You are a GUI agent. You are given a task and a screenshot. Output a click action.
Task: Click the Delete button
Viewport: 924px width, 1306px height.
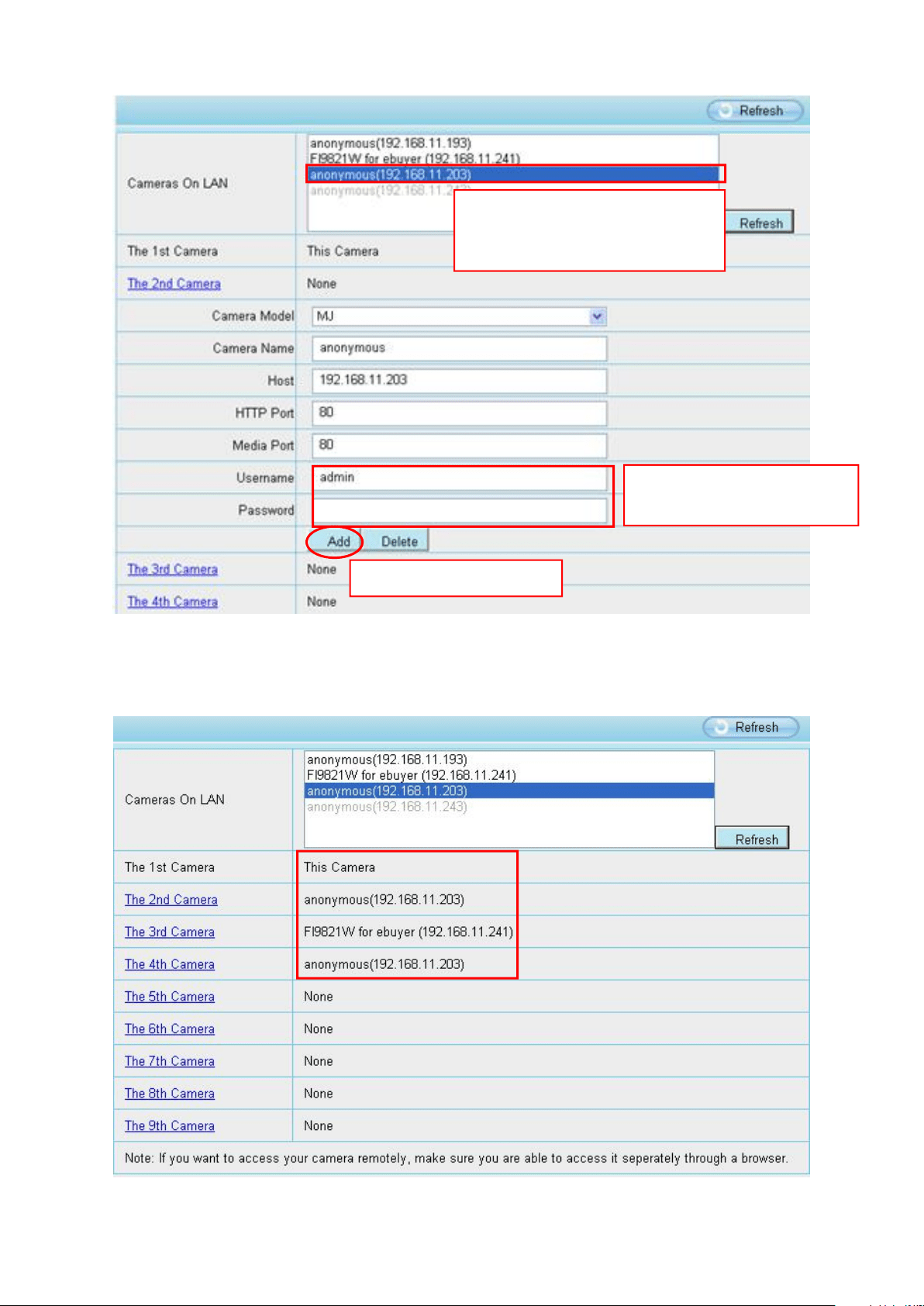pyautogui.click(x=395, y=541)
